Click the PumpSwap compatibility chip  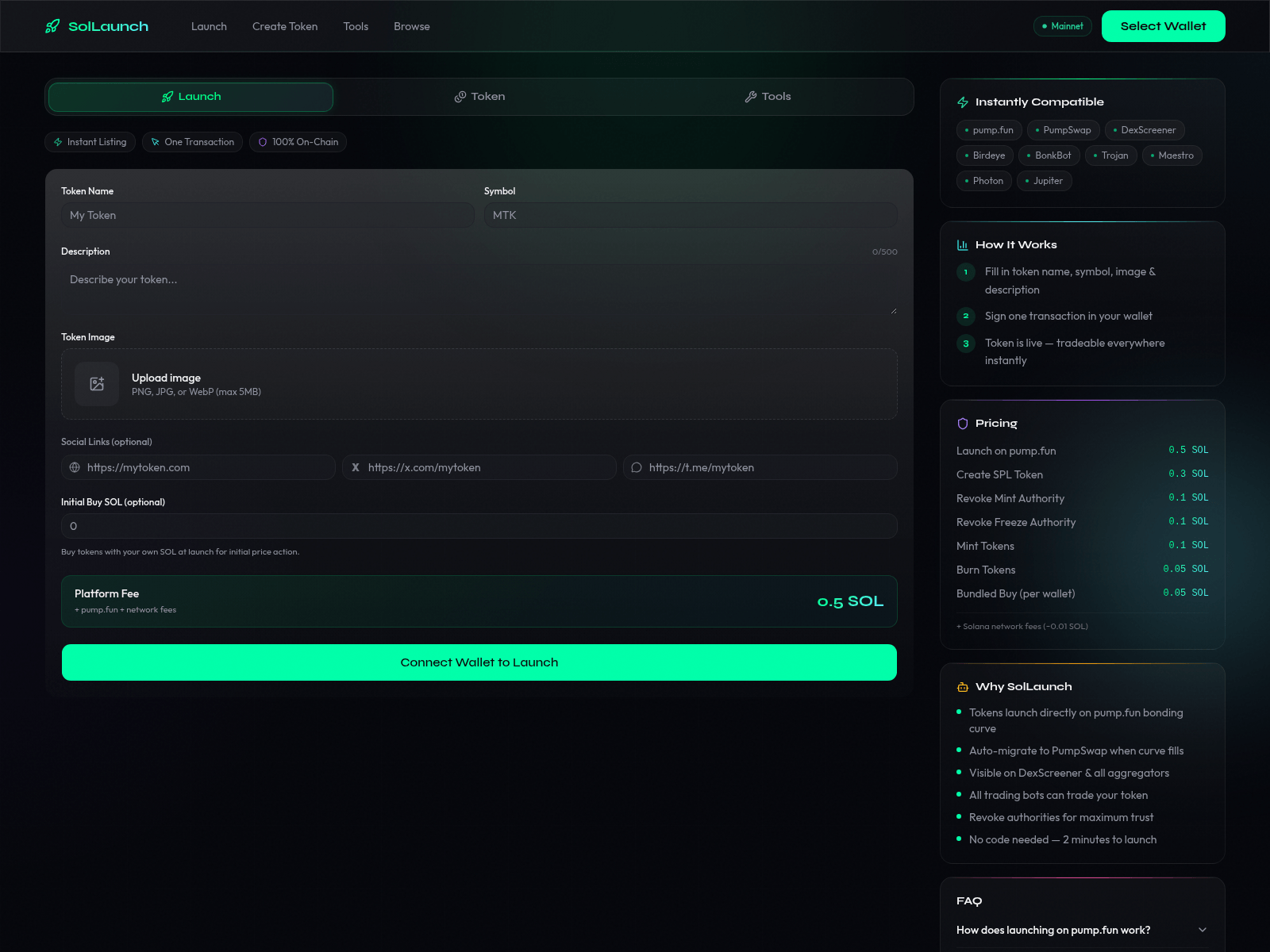1064,130
